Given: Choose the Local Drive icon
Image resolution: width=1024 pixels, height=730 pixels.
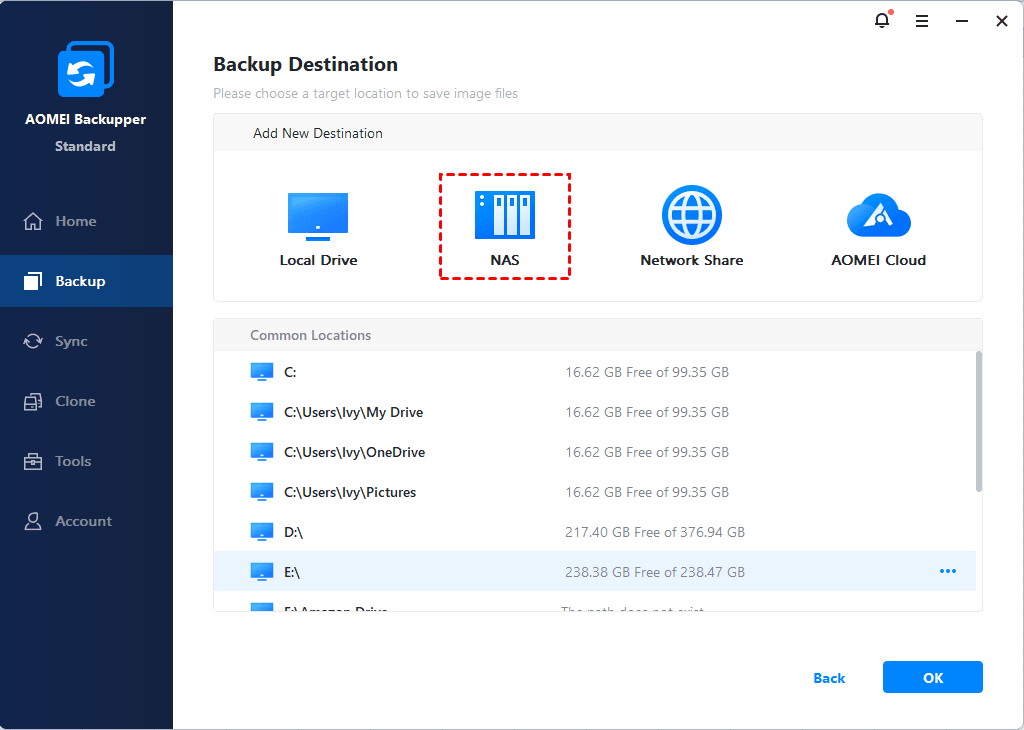Looking at the screenshot, I should (318, 216).
